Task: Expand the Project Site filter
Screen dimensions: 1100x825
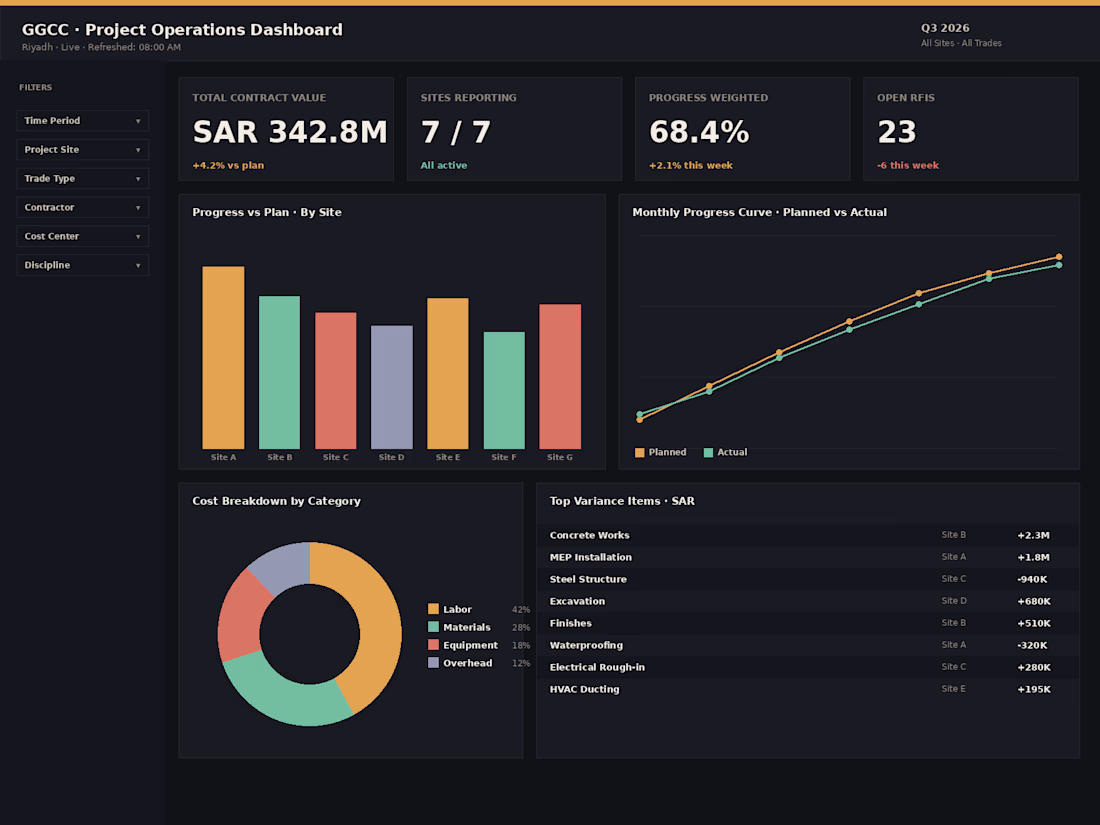Action: pos(82,149)
